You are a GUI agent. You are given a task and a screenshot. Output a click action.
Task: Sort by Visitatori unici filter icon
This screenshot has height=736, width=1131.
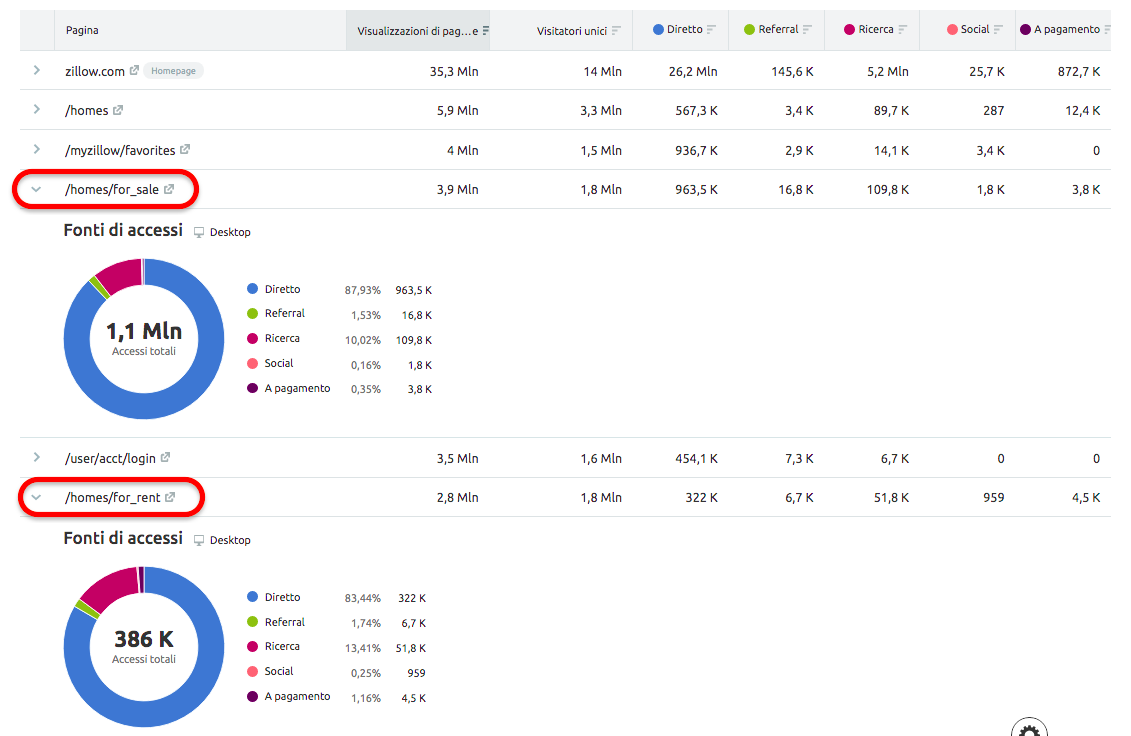pyautogui.click(x=616, y=30)
